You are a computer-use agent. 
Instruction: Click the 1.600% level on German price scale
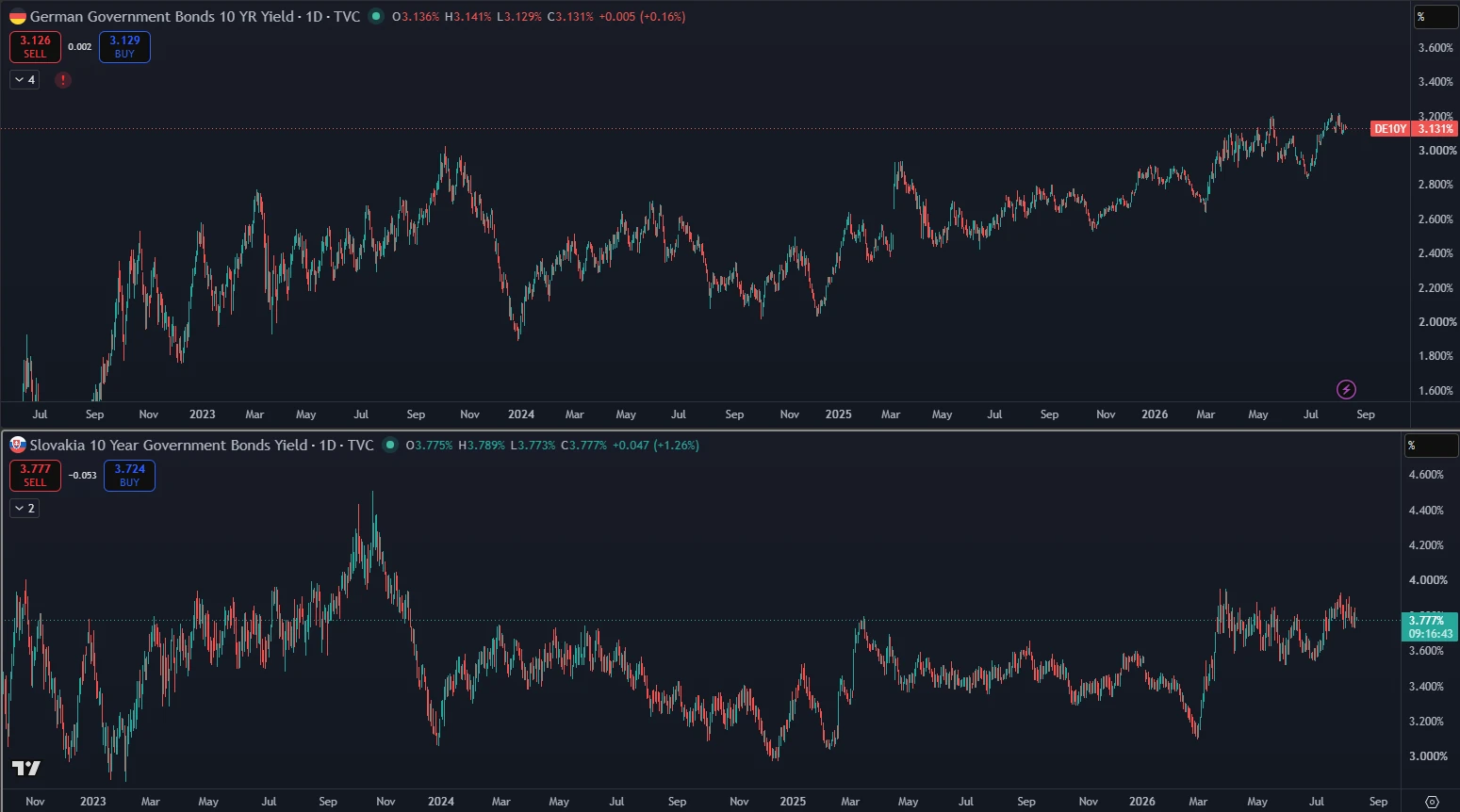coord(1436,391)
